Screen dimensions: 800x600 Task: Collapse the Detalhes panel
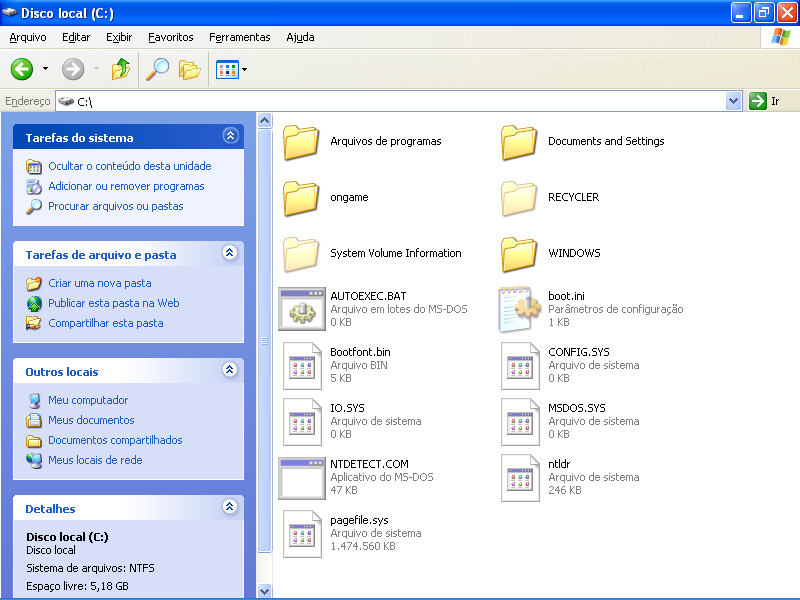[231, 508]
